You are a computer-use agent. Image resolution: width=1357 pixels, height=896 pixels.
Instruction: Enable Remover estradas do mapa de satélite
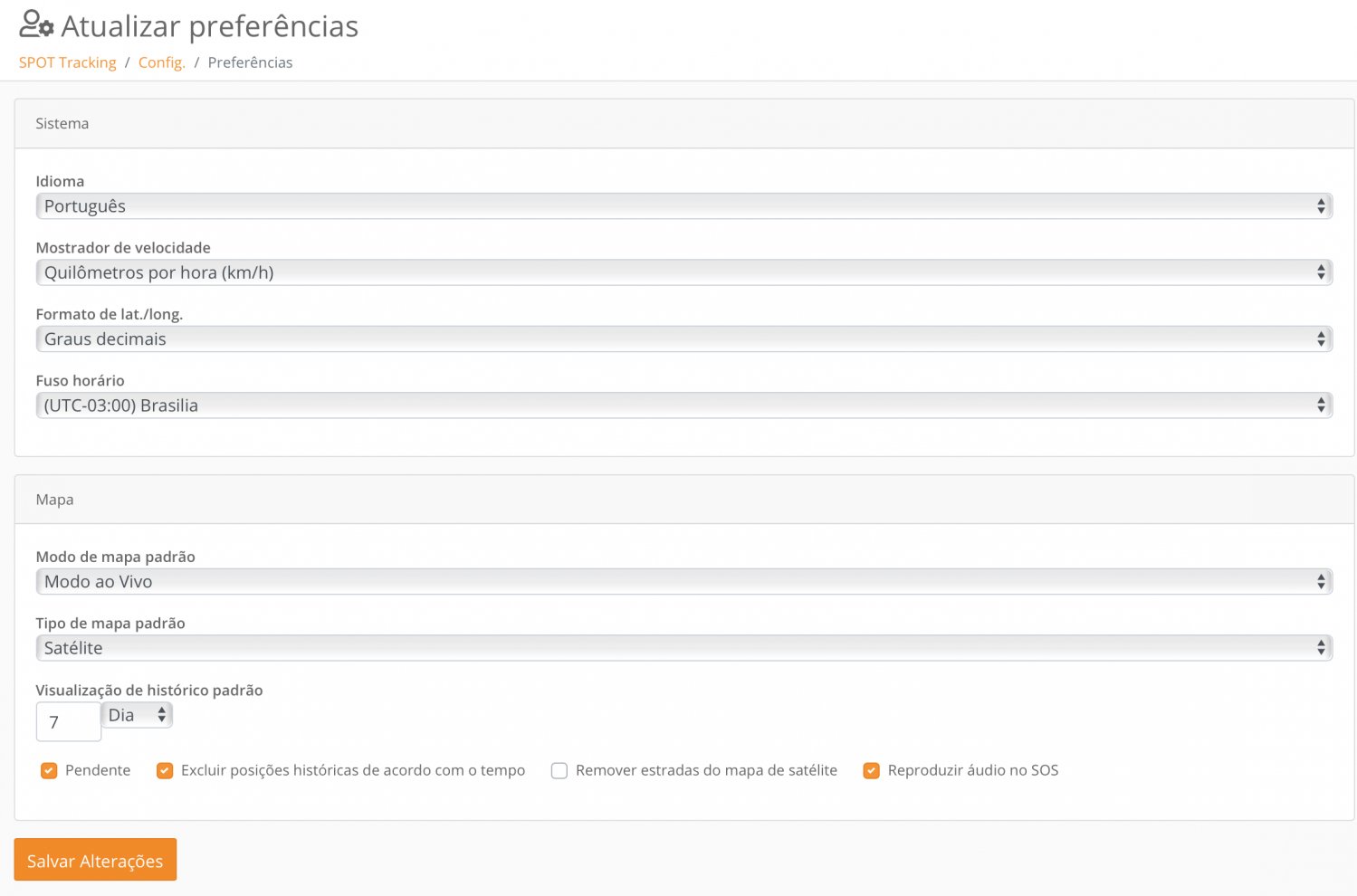click(x=559, y=771)
